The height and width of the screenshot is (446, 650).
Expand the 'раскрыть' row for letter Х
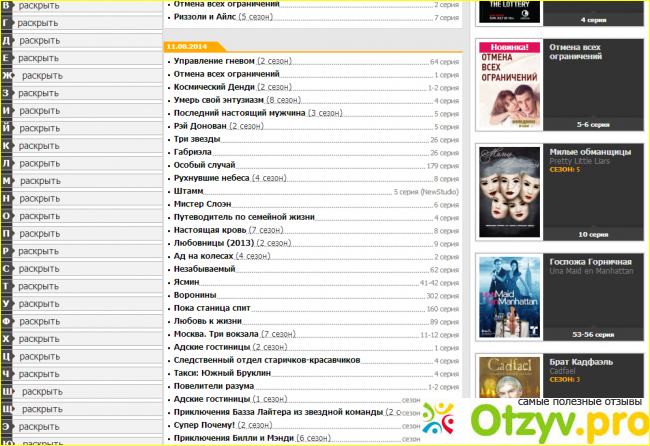[x=39, y=338]
